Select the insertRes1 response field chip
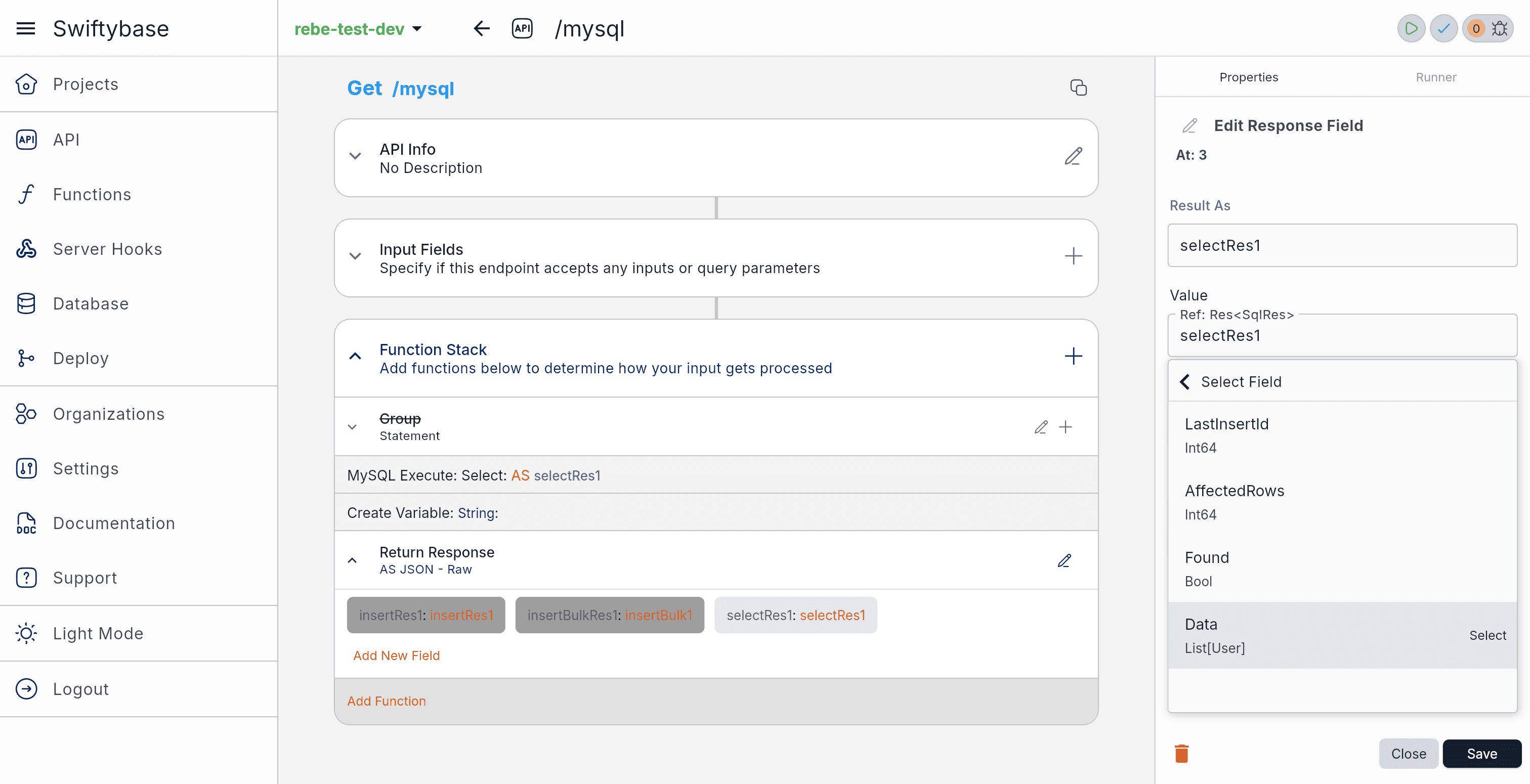1530x784 pixels. click(x=426, y=616)
